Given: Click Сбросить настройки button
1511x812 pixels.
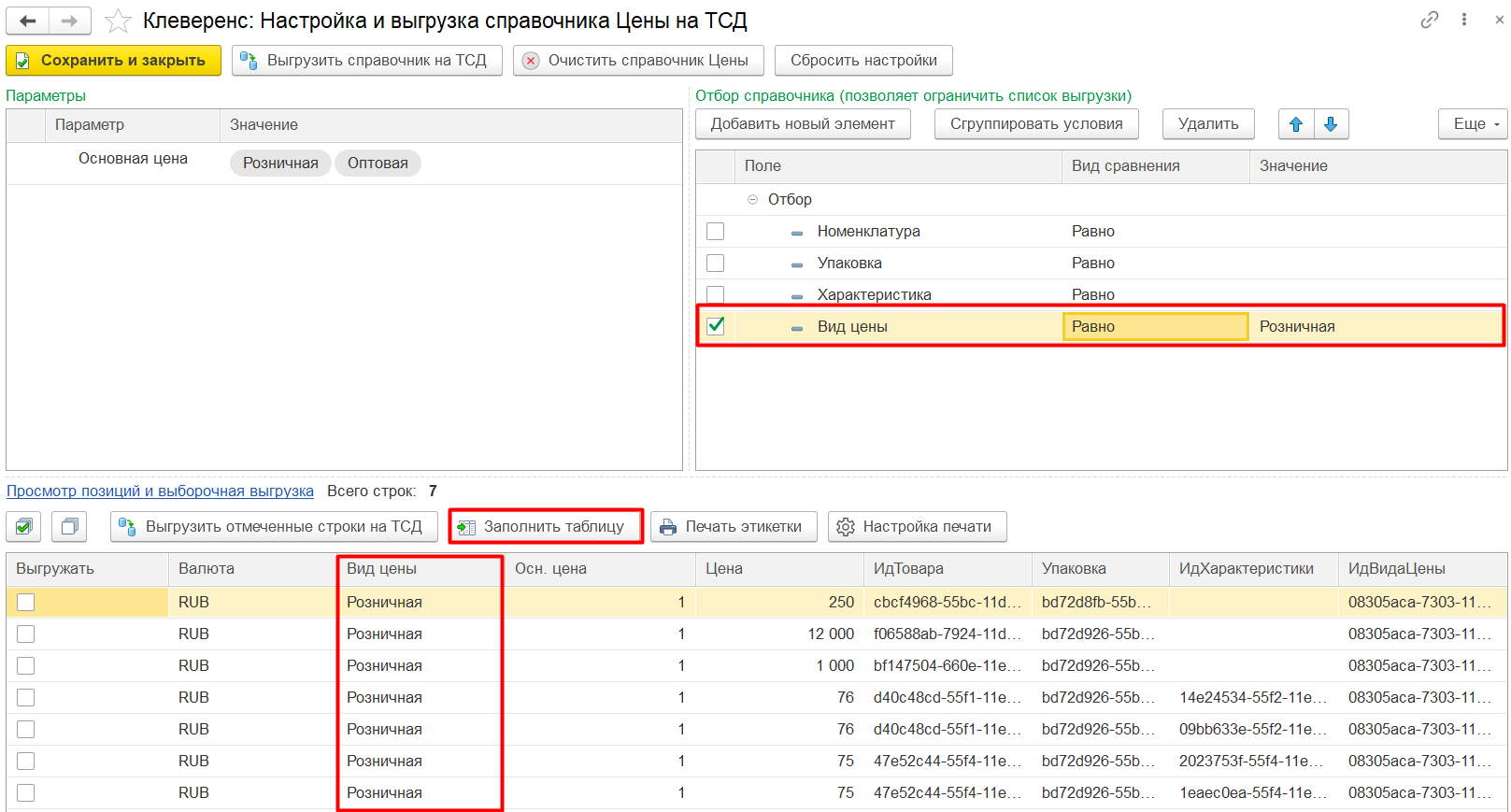Looking at the screenshot, I should pyautogui.click(x=863, y=61).
